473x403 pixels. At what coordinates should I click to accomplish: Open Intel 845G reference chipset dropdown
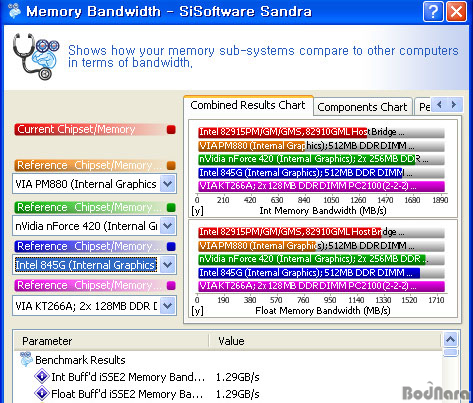(x=167, y=265)
